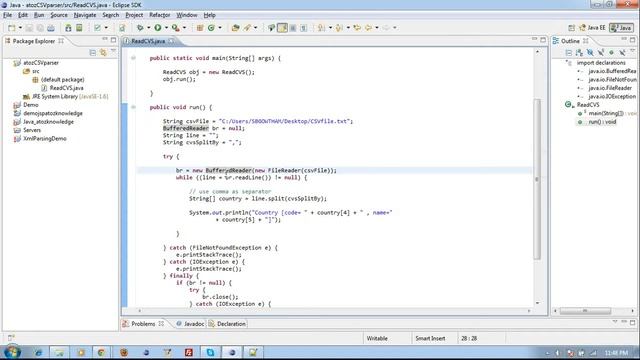Toggle Mark Occurrences highlighted toolbar button
This screenshot has height=360, width=640.
(x=282, y=28)
